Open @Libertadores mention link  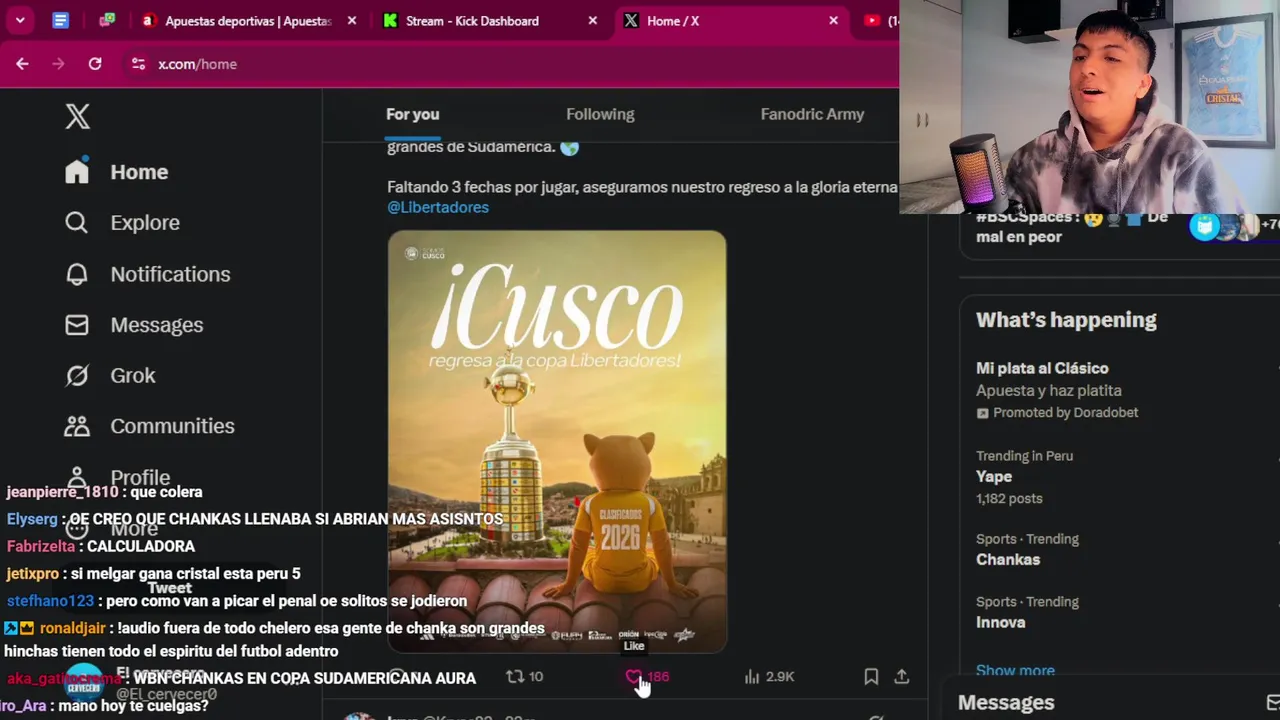coord(438,207)
